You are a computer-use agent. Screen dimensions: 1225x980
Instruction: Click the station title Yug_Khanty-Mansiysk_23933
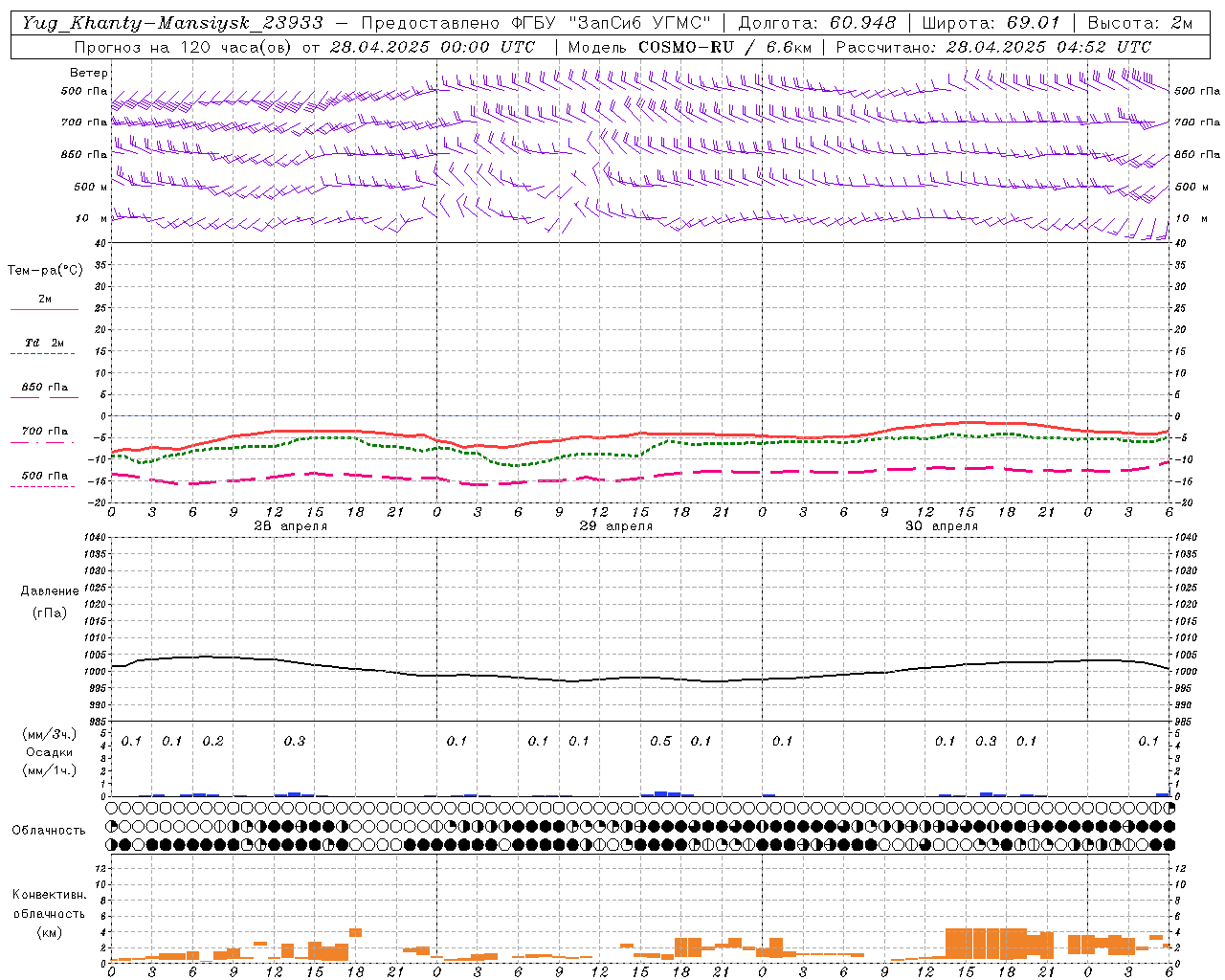coord(173,22)
